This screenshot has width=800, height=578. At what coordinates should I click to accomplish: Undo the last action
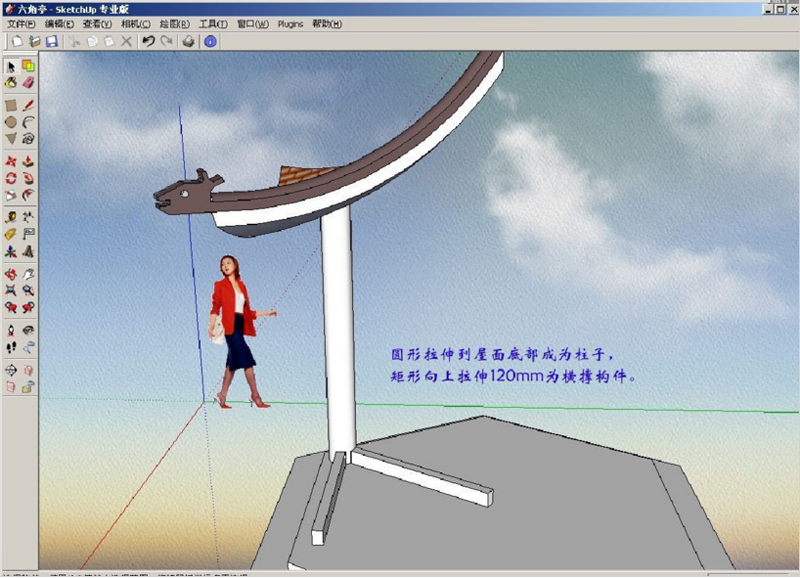[x=148, y=41]
